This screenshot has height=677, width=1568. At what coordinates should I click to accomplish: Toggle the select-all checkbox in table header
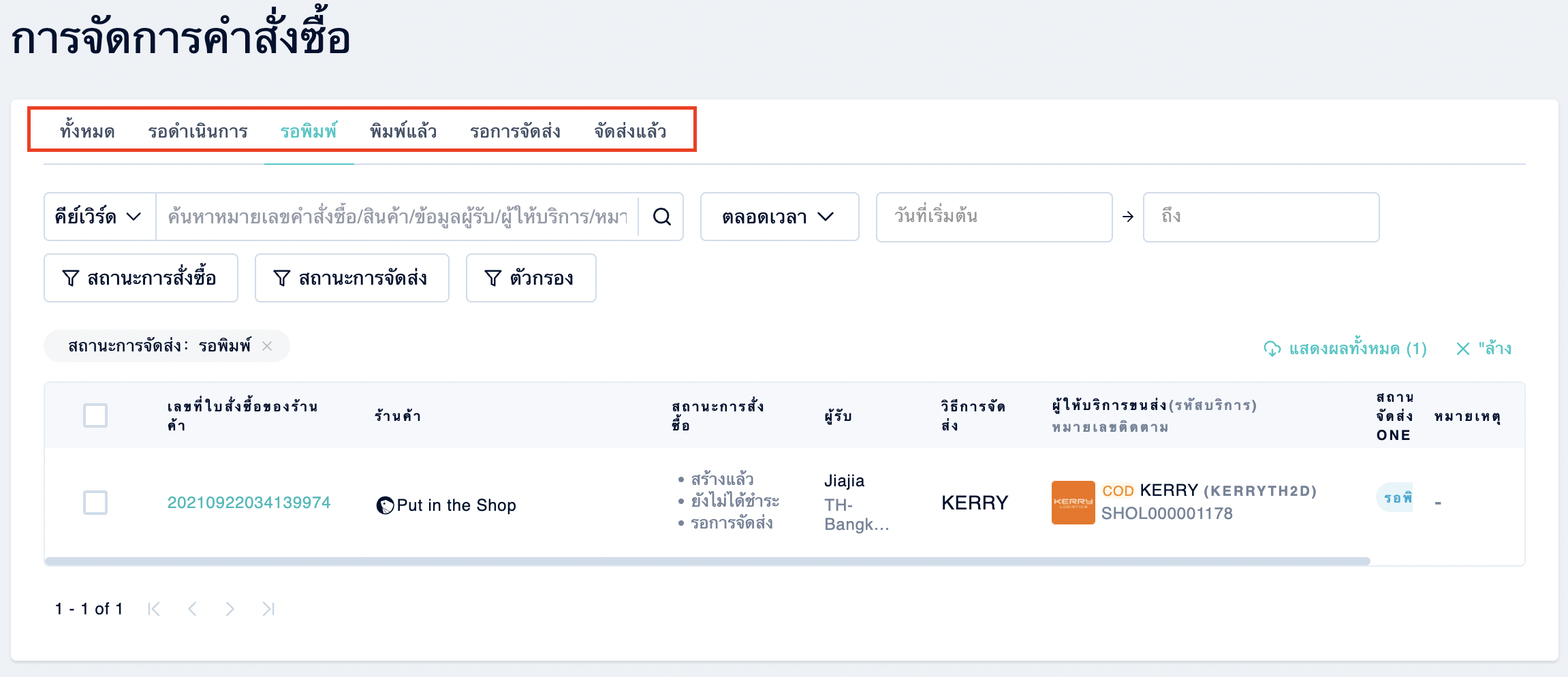(x=95, y=415)
